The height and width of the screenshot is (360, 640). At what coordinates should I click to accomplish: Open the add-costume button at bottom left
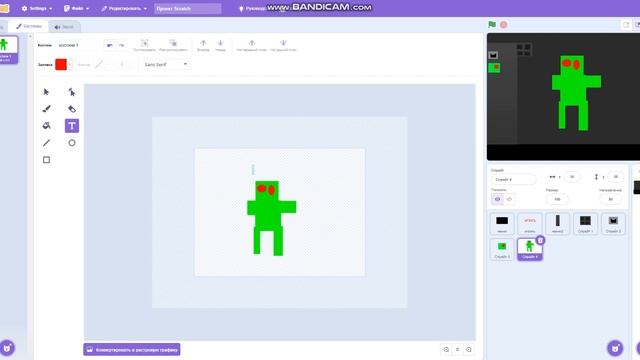tap(7, 348)
